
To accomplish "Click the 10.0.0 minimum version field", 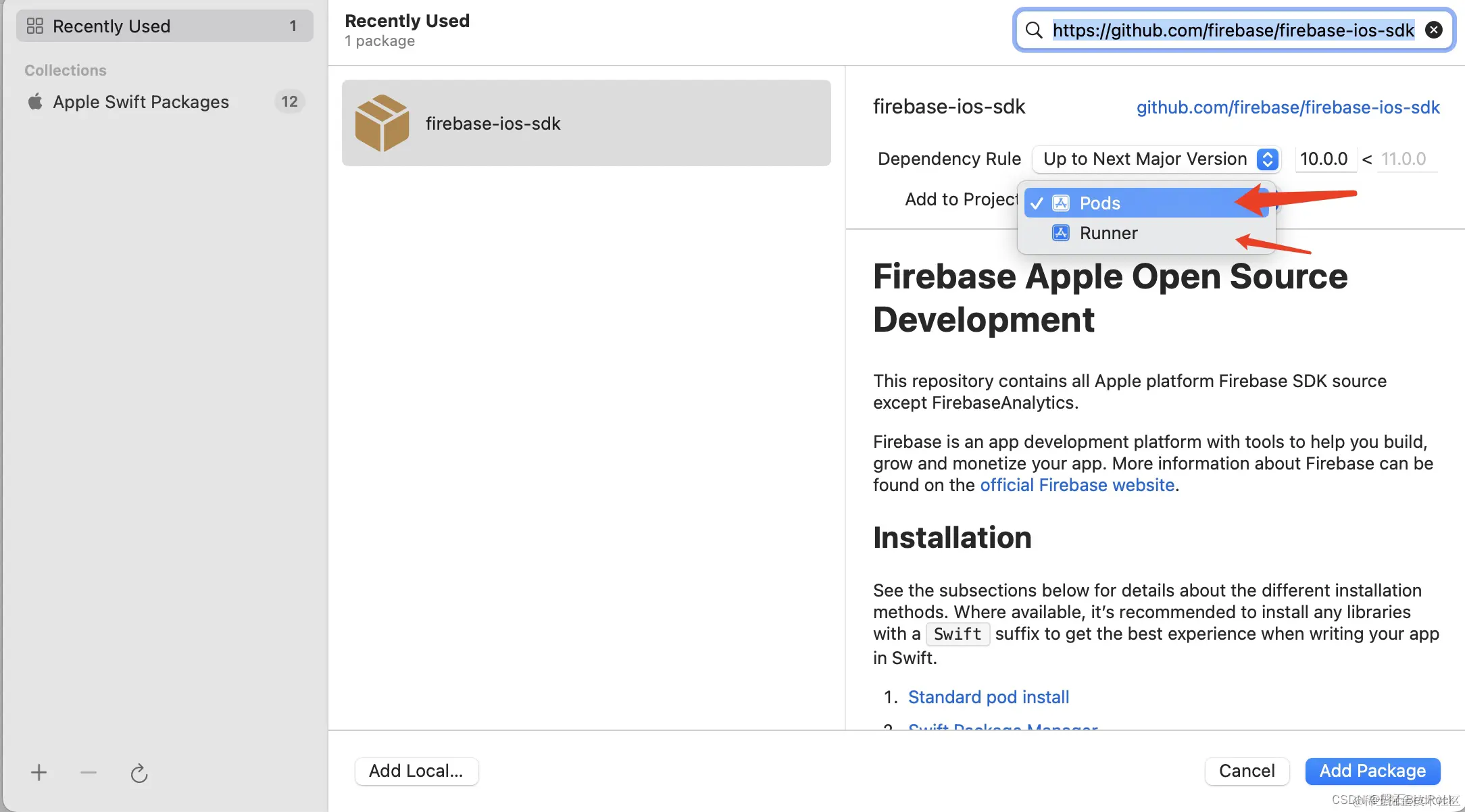I will pyautogui.click(x=1324, y=159).
